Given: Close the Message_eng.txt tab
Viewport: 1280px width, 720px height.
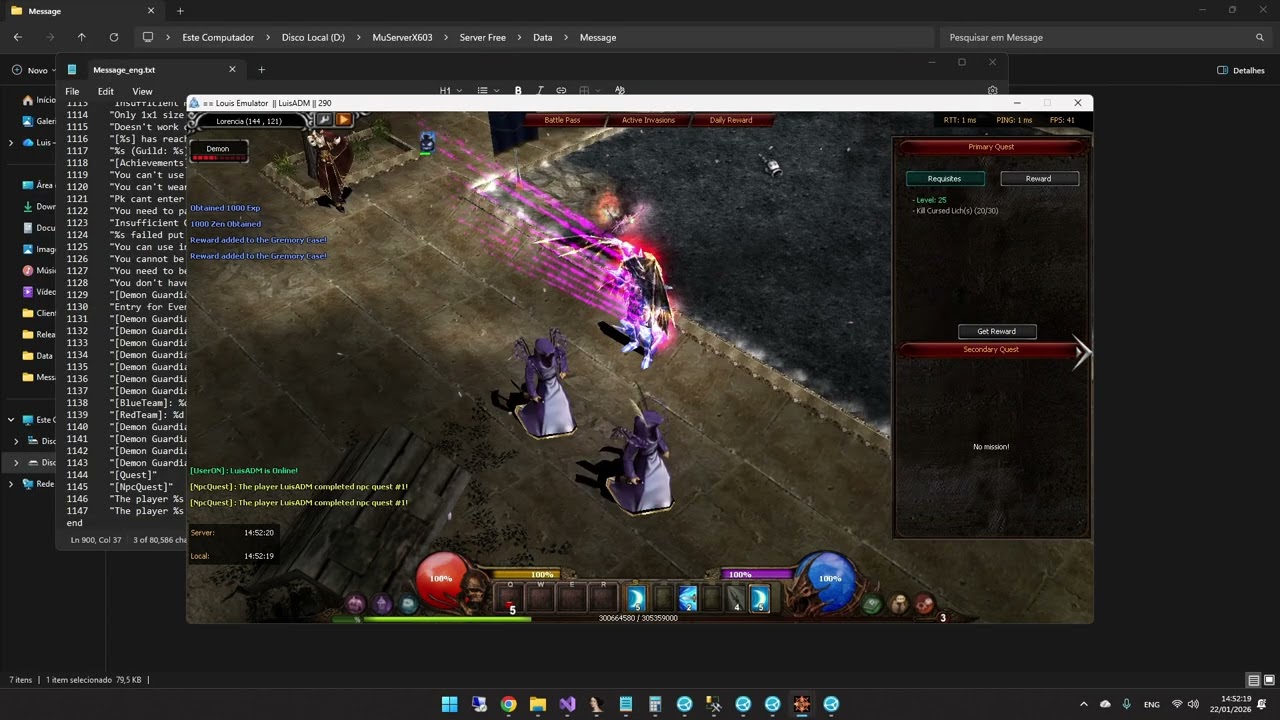Looking at the screenshot, I should point(232,70).
